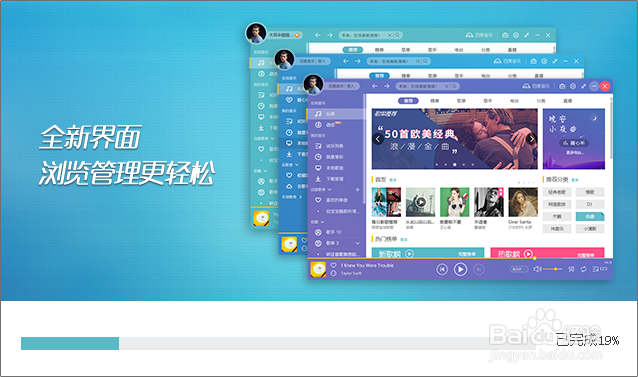This screenshot has width=638, height=377.
Task: Click back arrow in blue middle window header
Action: (346, 61)
